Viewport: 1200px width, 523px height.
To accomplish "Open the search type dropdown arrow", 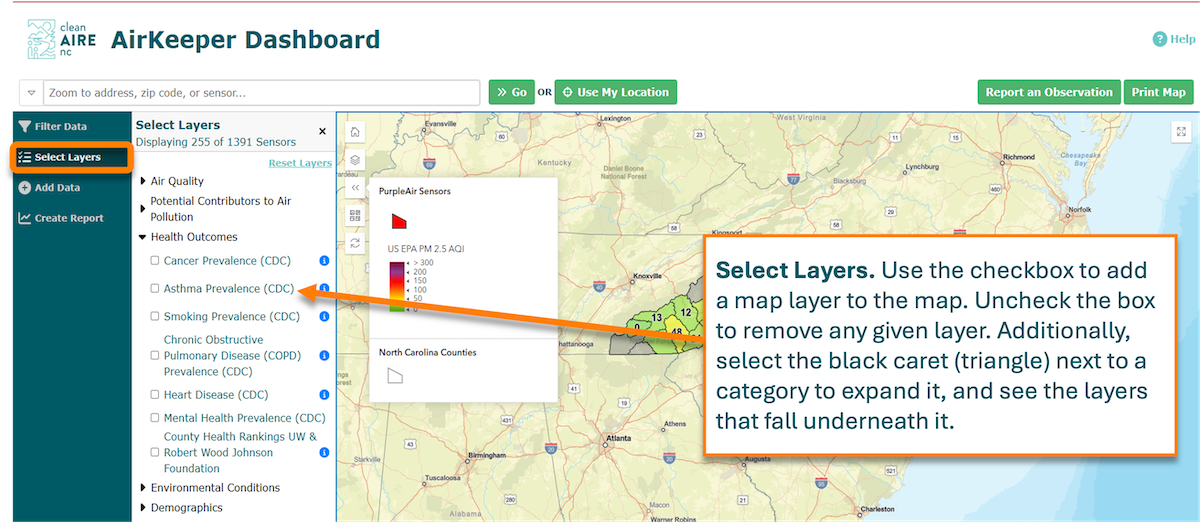I will click(31, 93).
